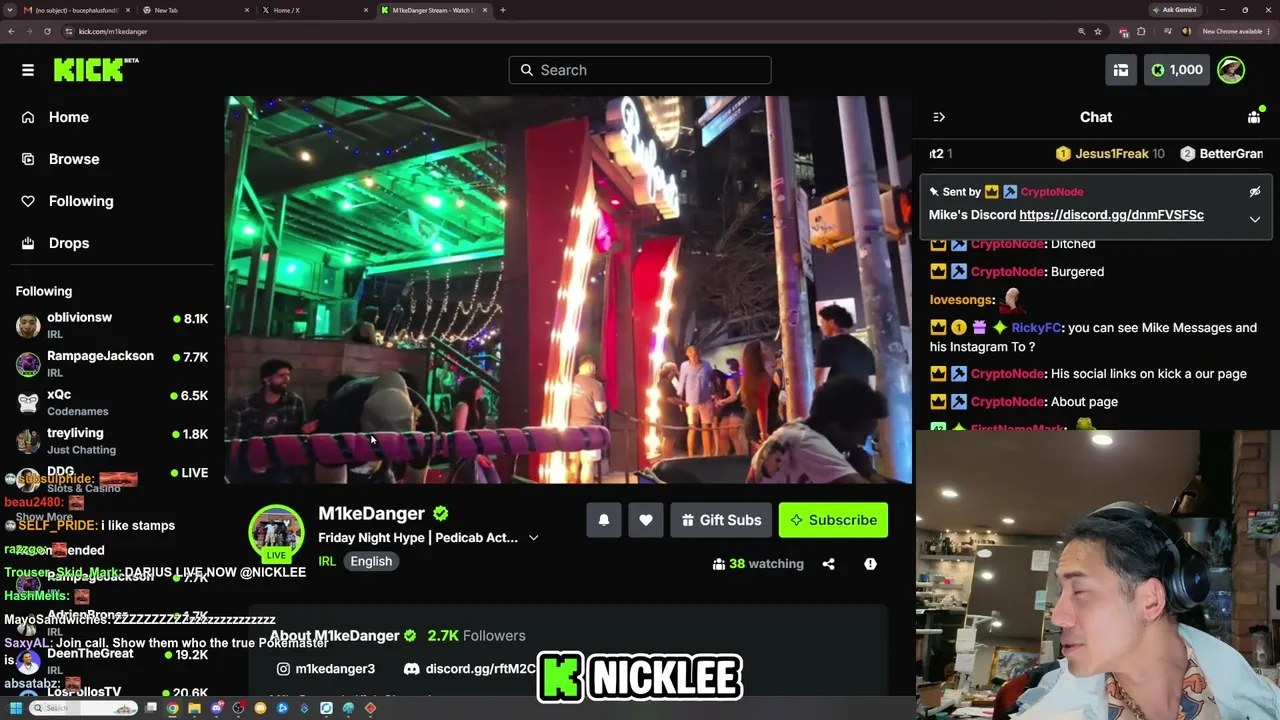Screen dimensions: 1280x720
Task: Open the user profile avatar menu
Action: pyautogui.click(x=1231, y=70)
